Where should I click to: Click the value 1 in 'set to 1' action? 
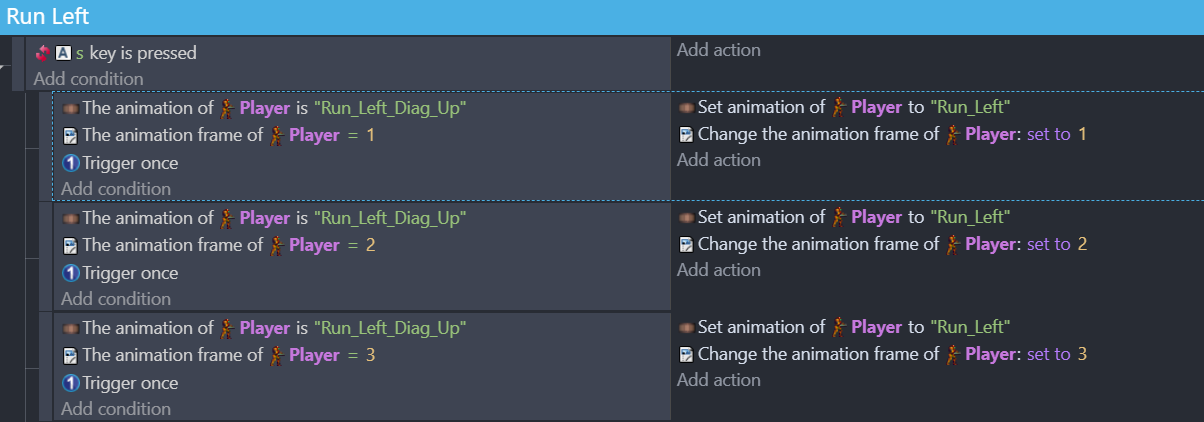pyautogui.click(x=1082, y=134)
